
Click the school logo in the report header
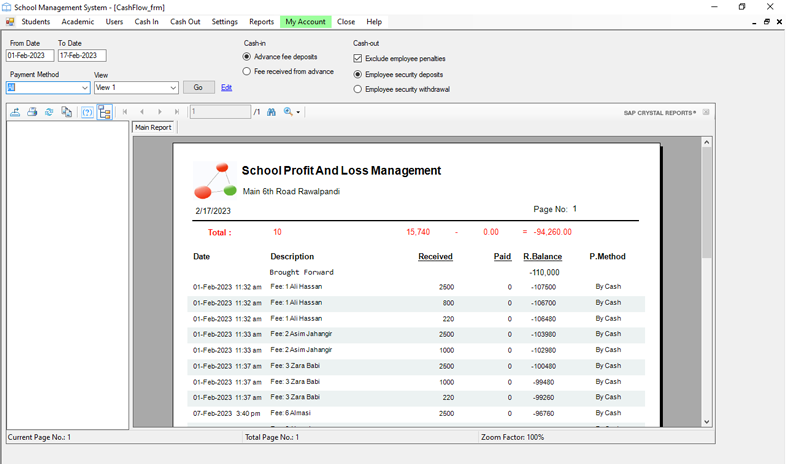click(215, 180)
